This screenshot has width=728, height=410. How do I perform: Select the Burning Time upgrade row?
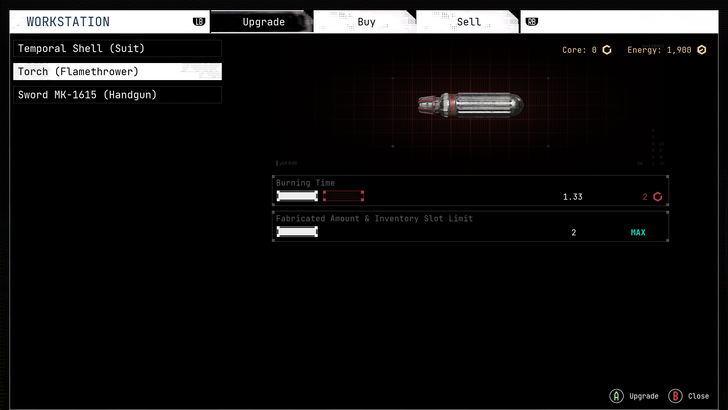click(x=470, y=190)
